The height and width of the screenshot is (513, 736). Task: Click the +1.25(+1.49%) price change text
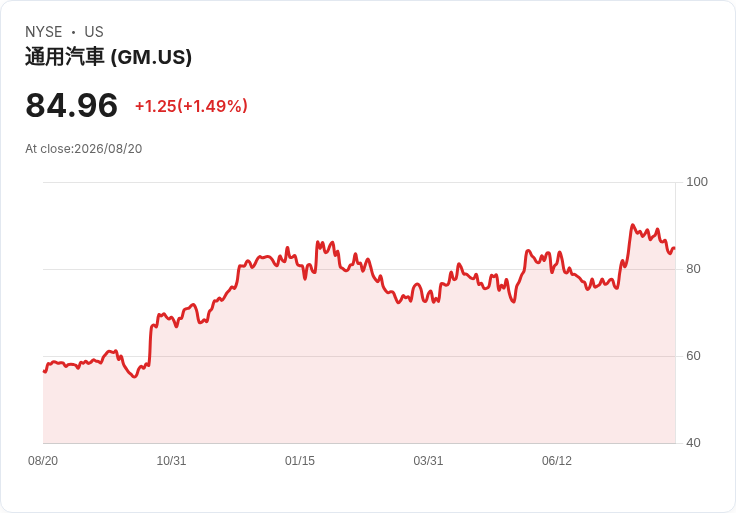coord(191,106)
